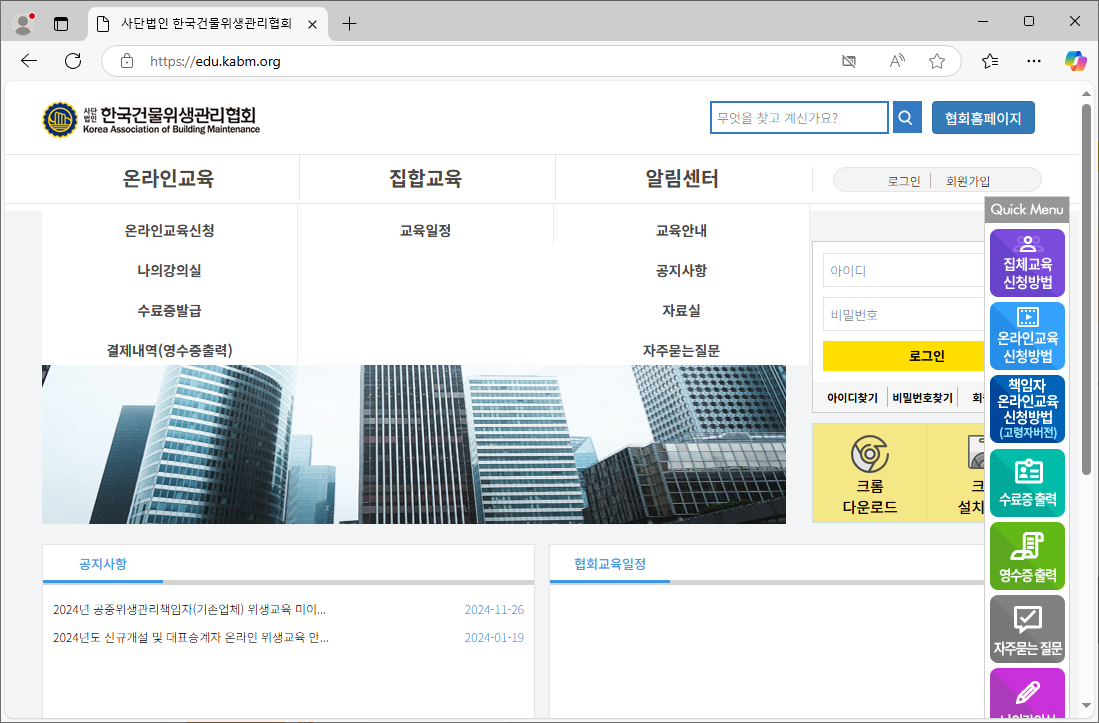Click the address bar URL
This screenshot has height=723, width=1099.
(x=215, y=61)
